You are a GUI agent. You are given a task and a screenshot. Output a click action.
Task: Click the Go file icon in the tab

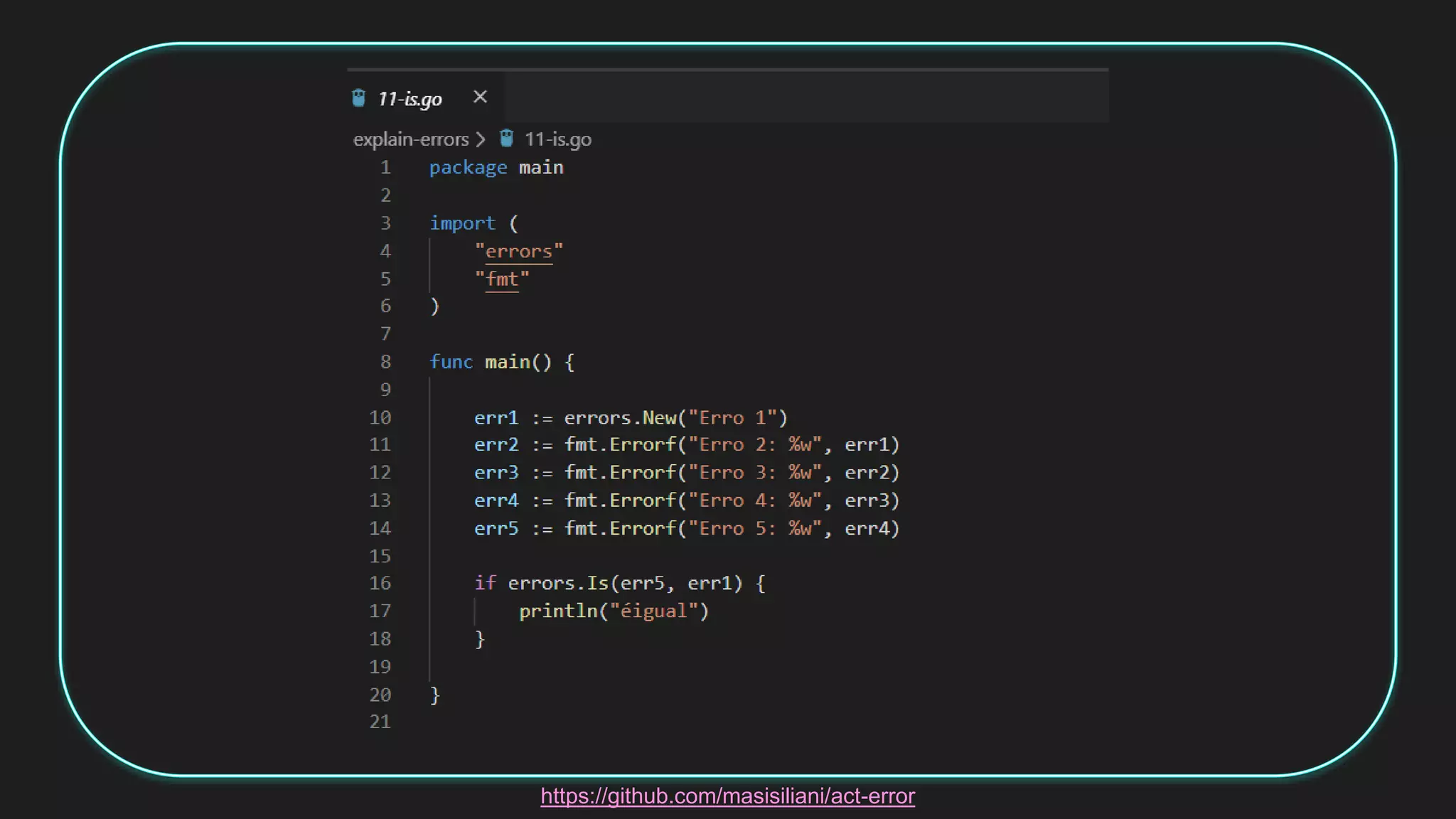(359, 98)
